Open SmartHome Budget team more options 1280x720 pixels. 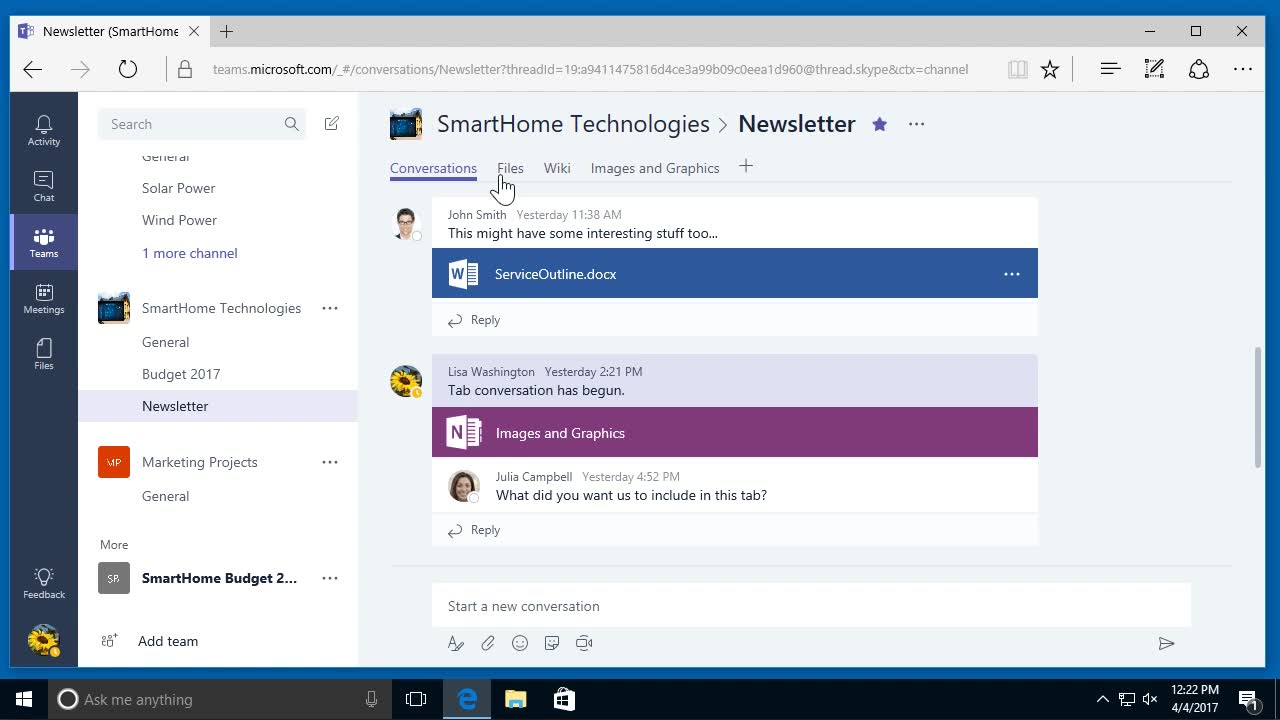[x=330, y=578]
